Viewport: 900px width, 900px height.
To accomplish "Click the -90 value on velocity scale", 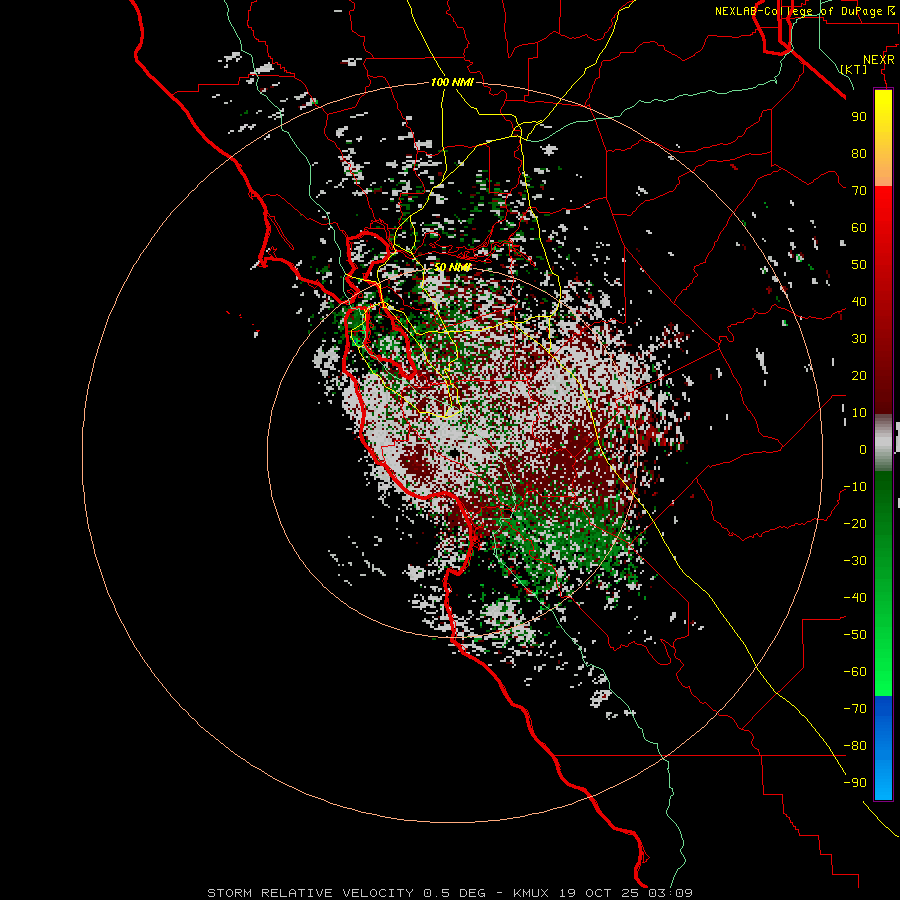I will (x=855, y=783).
